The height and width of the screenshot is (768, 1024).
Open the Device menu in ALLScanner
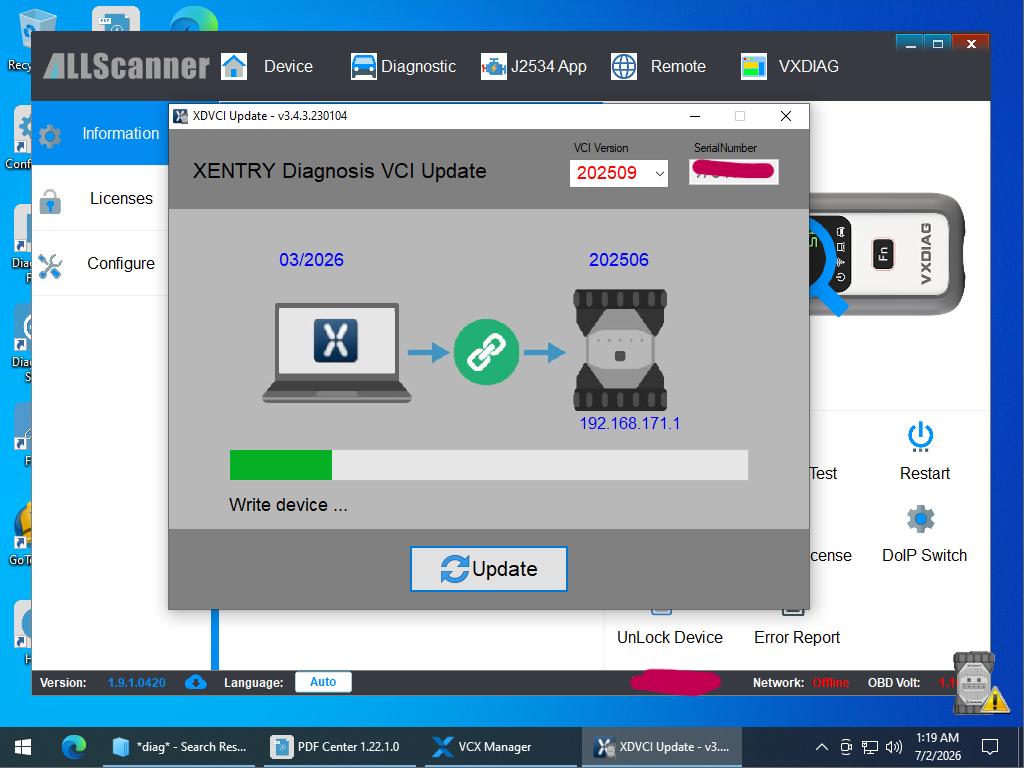coord(288,67)
